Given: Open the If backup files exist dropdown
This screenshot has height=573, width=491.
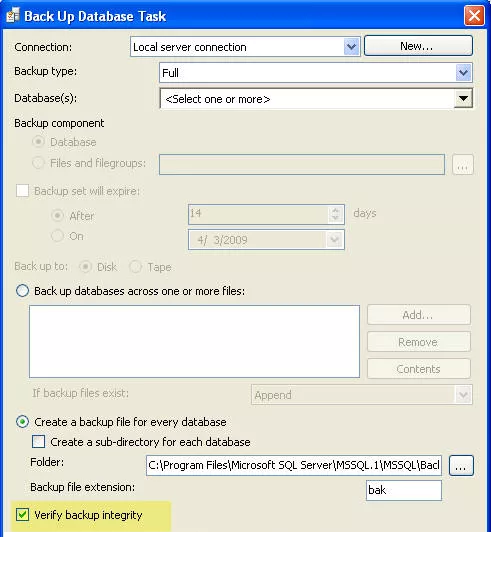Looking at the screenshot, I should 463,395.
